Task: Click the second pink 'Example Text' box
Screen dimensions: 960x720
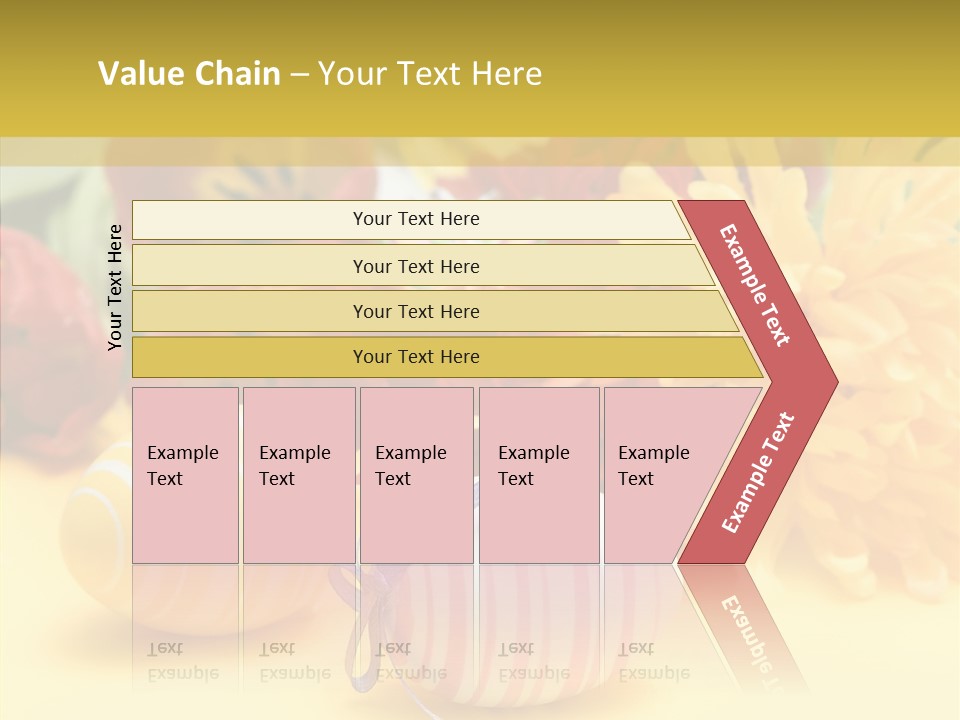Action: tap(299, 475)
